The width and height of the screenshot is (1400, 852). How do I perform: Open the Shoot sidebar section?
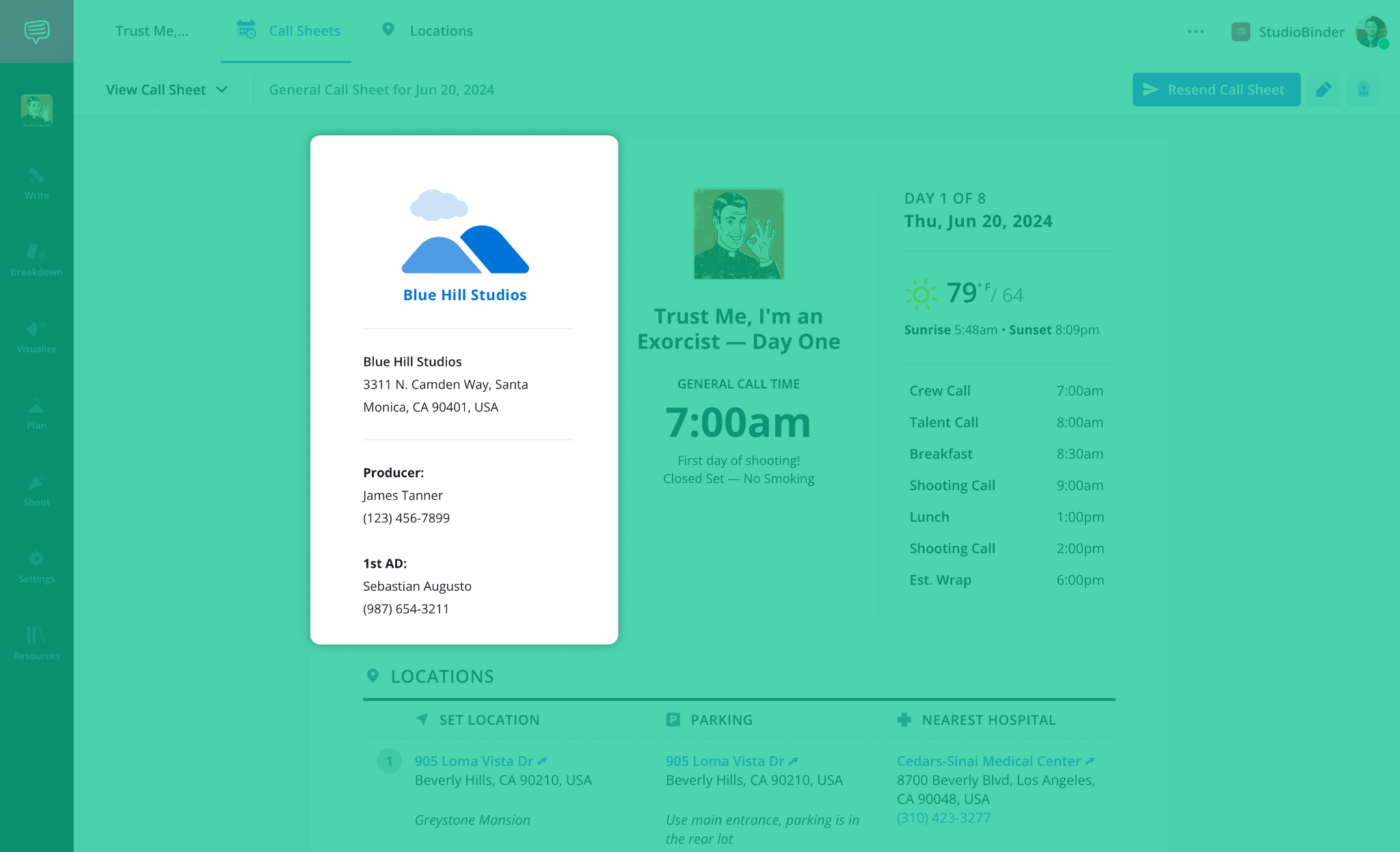(x=36, y=490)
